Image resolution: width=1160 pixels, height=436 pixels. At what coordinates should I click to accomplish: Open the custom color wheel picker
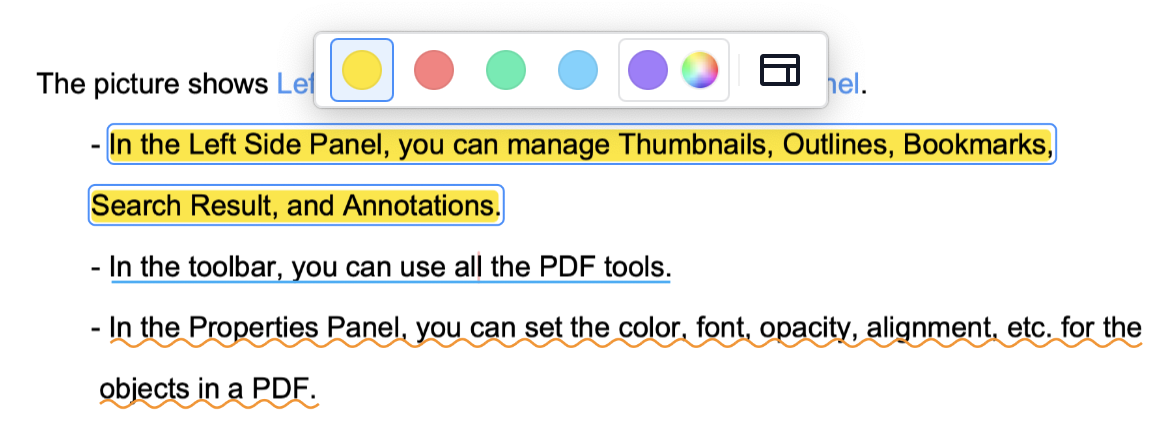(x=700, y=70)
